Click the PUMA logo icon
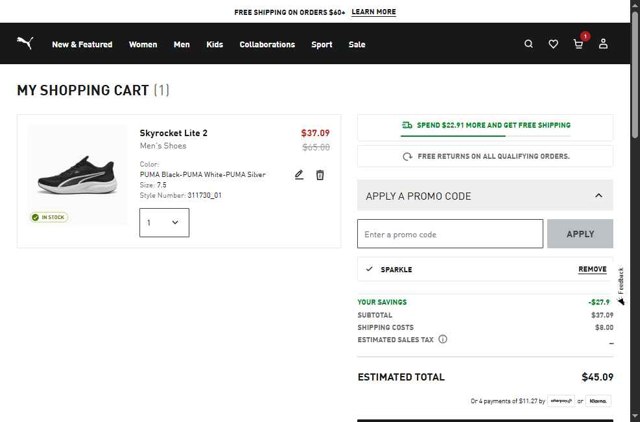Image resolution: width=640 pixels, height=422 pixels. pos(25,43)
